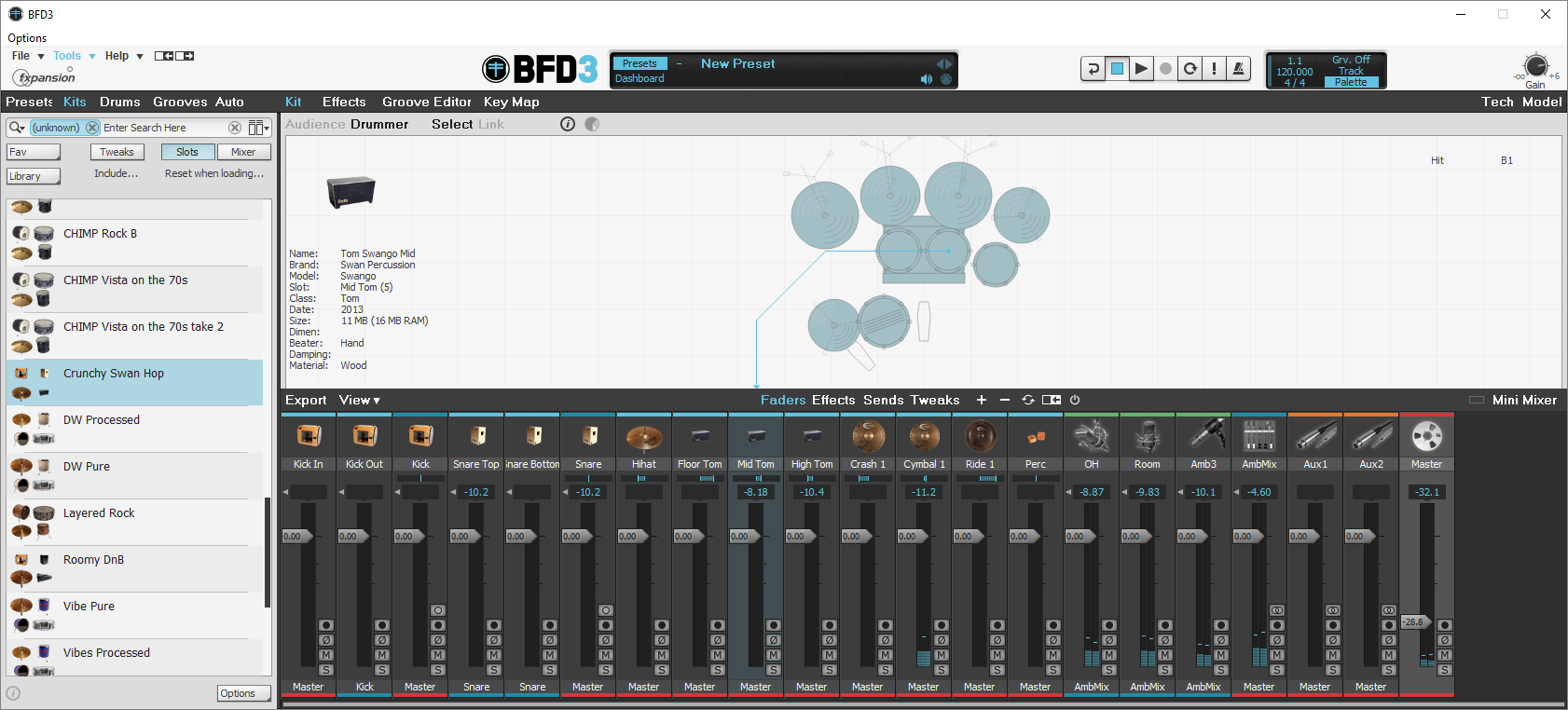Toggle the loop cycle transport button

coord(1190,68)
